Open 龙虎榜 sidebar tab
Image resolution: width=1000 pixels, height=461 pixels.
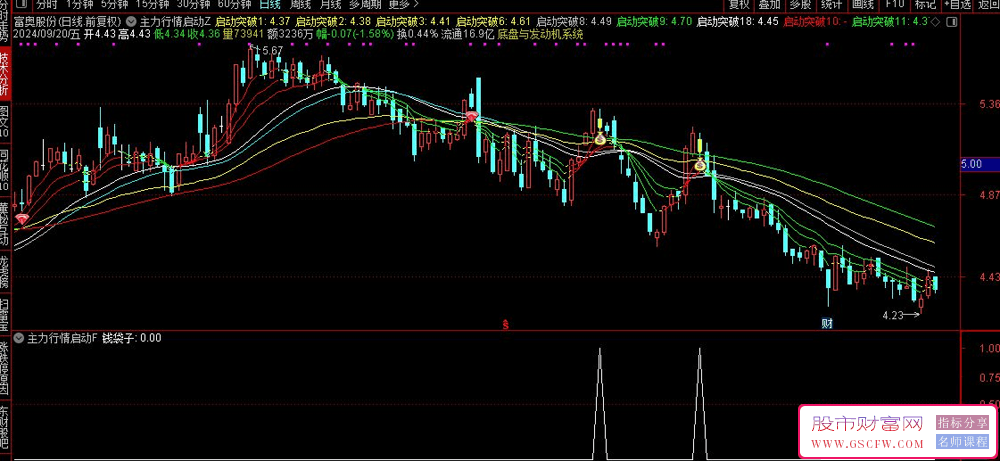point(4,270)
